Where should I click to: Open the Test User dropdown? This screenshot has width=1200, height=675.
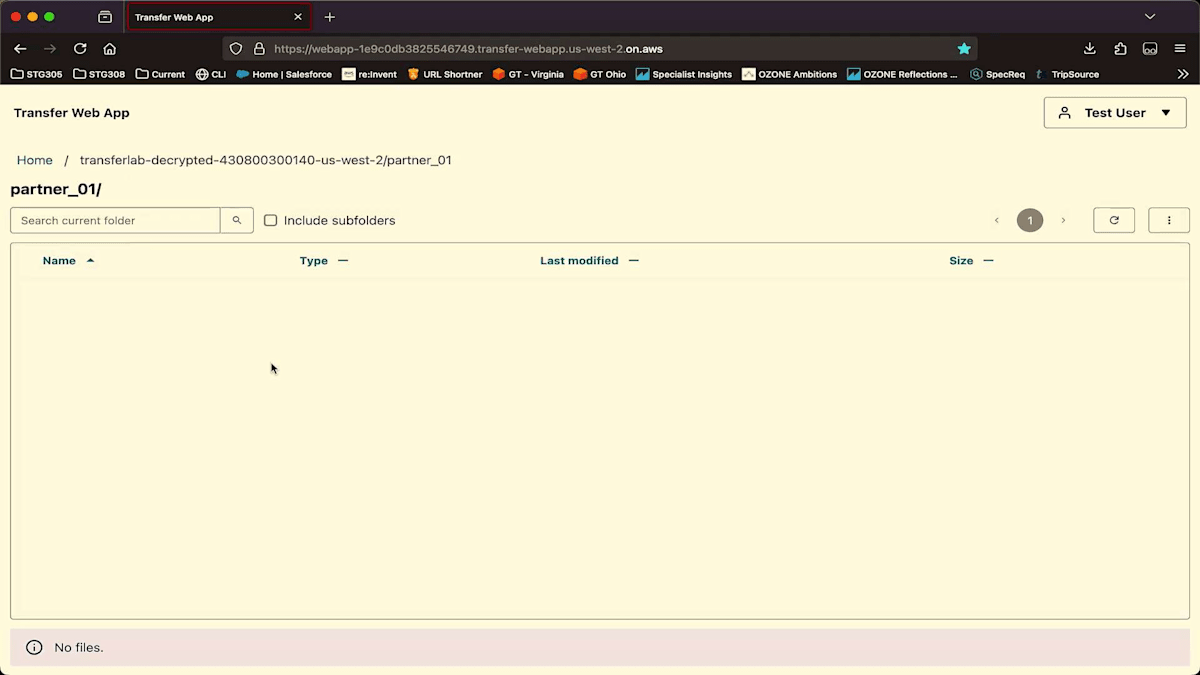click(1115, 113)
